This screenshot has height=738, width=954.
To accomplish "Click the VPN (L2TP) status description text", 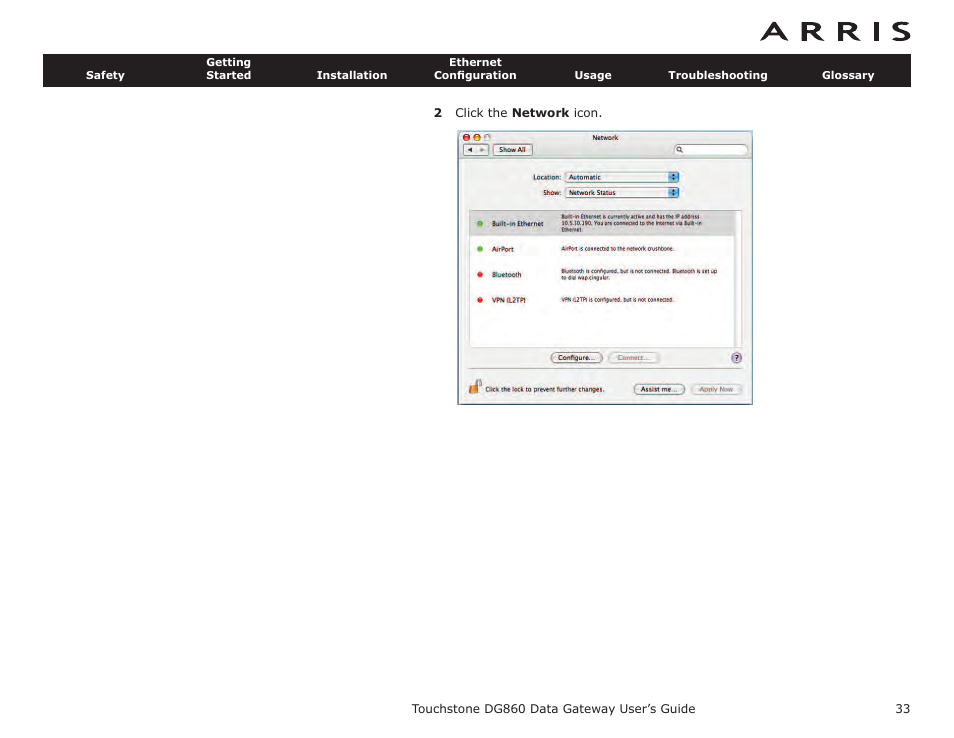I will coord(617,300).
